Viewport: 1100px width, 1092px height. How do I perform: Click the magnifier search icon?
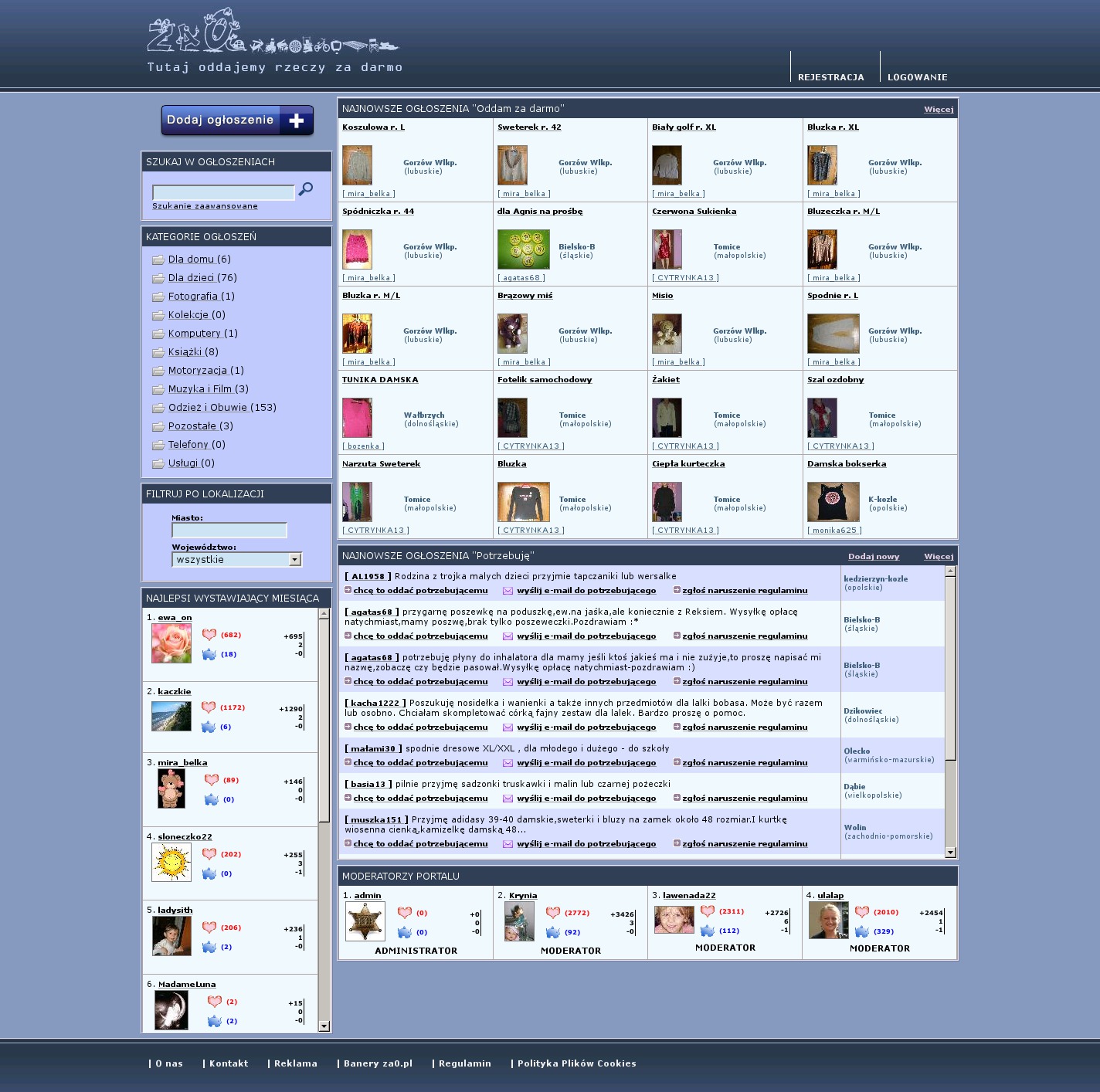click(306, 189)
